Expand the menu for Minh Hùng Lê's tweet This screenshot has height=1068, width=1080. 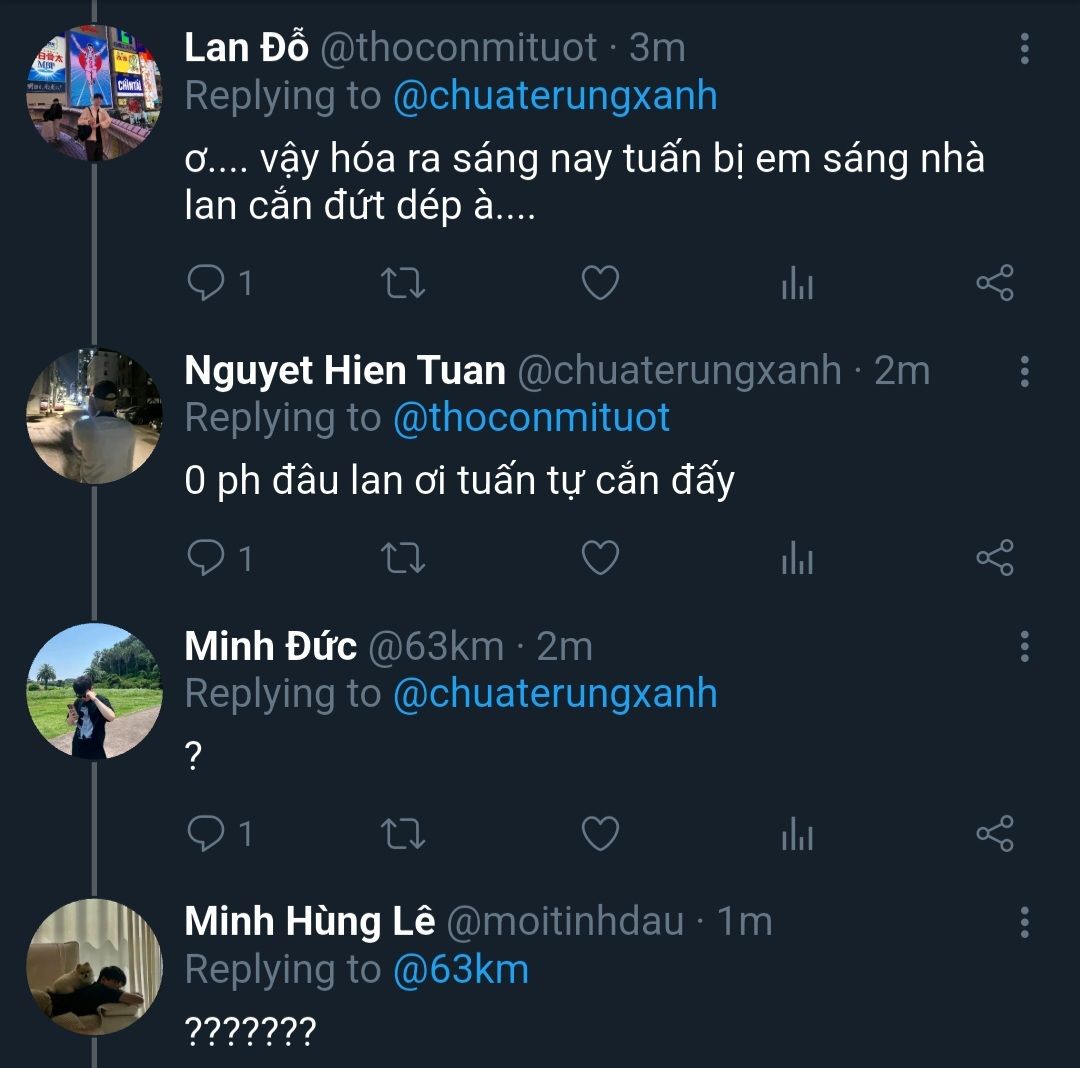1024,922
